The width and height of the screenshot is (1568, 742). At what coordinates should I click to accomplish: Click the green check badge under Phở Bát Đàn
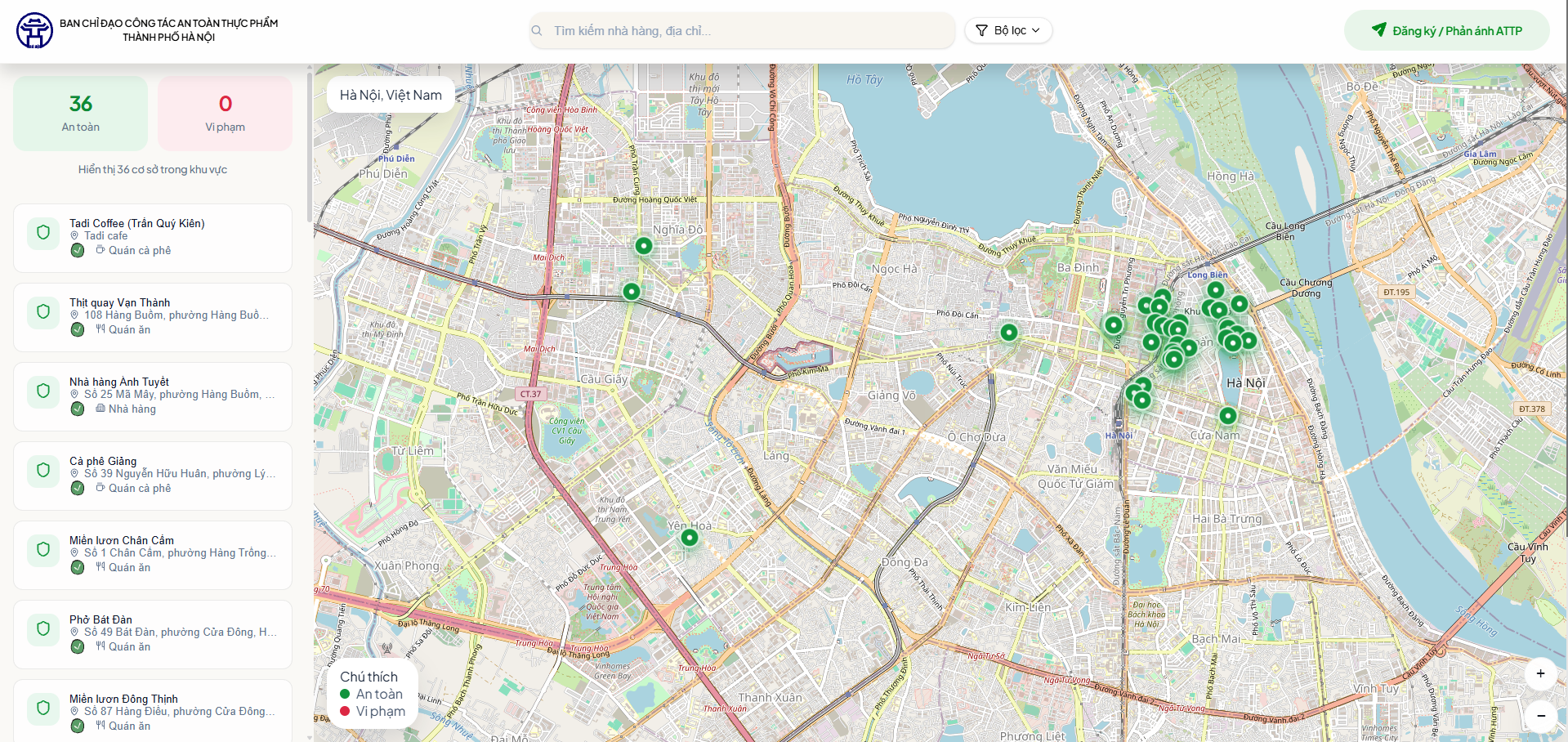click(x=78, y=646)
